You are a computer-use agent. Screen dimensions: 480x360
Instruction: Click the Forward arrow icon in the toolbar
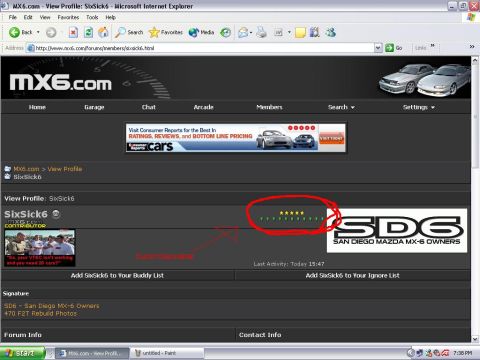51,32
